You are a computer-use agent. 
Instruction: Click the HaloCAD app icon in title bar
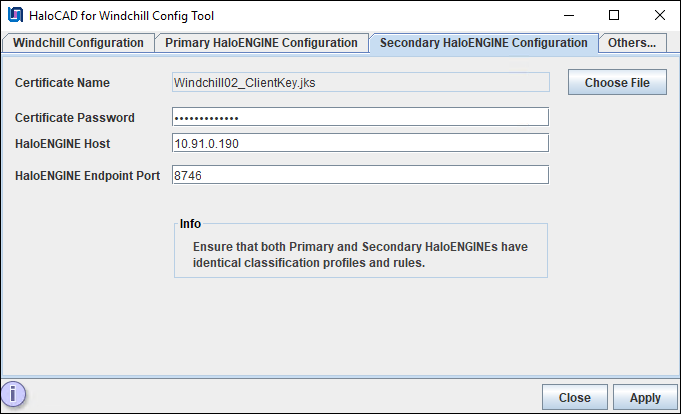point(16,16)
